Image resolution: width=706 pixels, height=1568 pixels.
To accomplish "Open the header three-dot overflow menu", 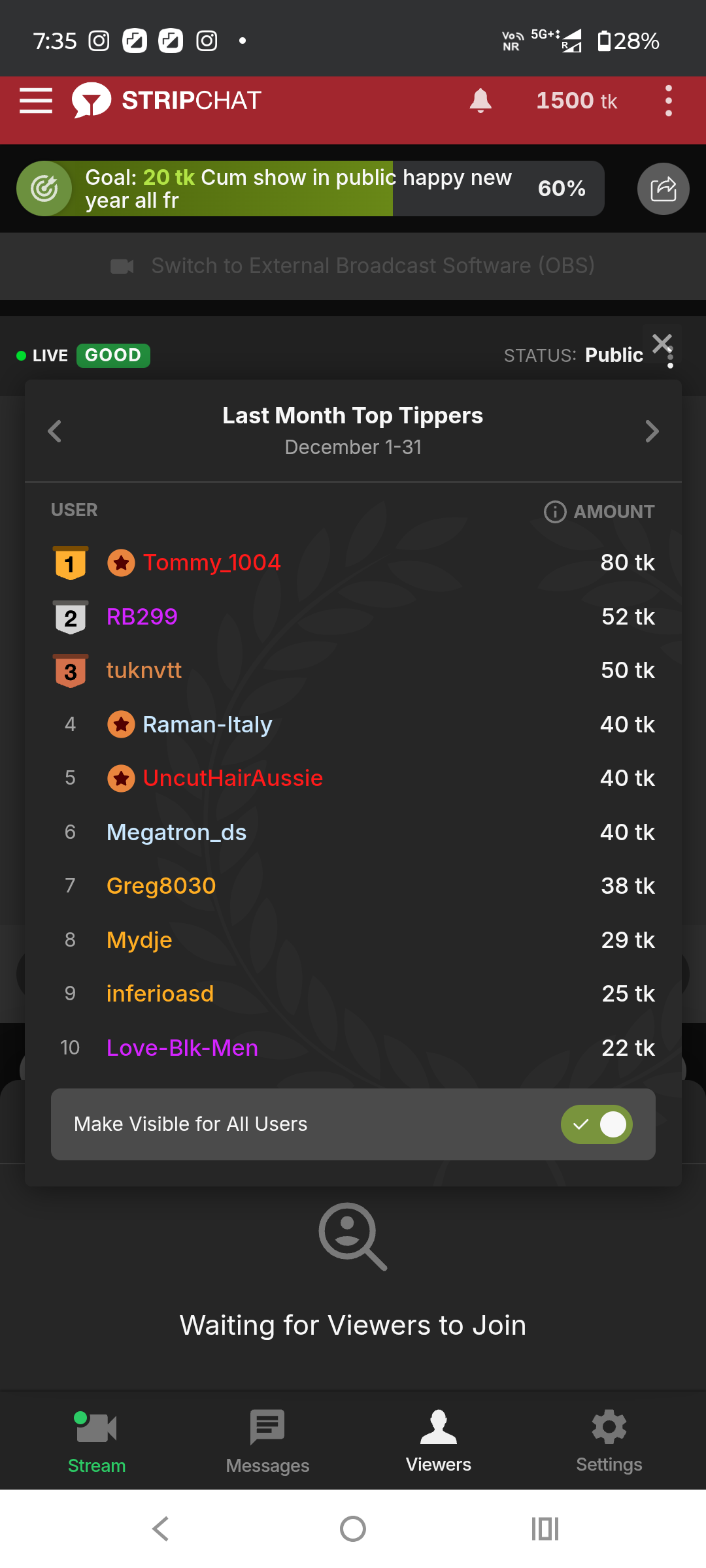I will (x=668, y=101).
